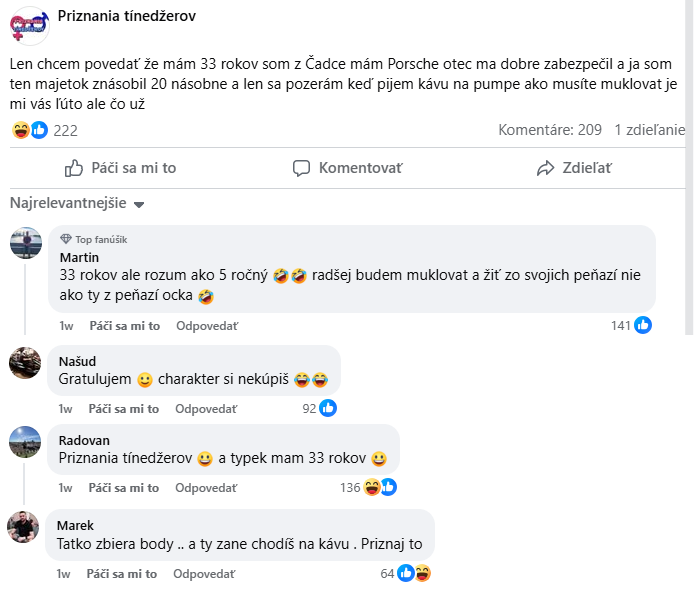The image size is (697, 596).
Task: Click post reaction emojis next to 222
Action: pos(30,130)
